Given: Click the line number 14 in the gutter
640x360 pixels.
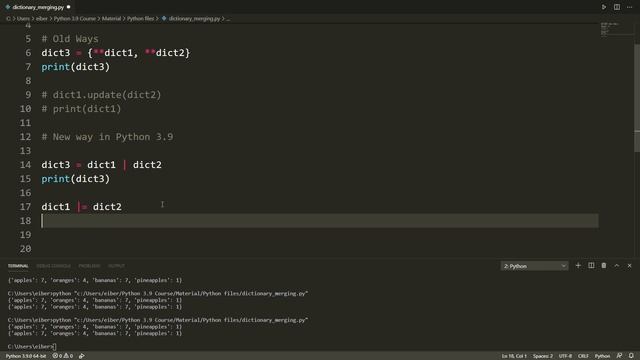Looking at the screenshot, I should pyautogui.click(x=25, y=165).
